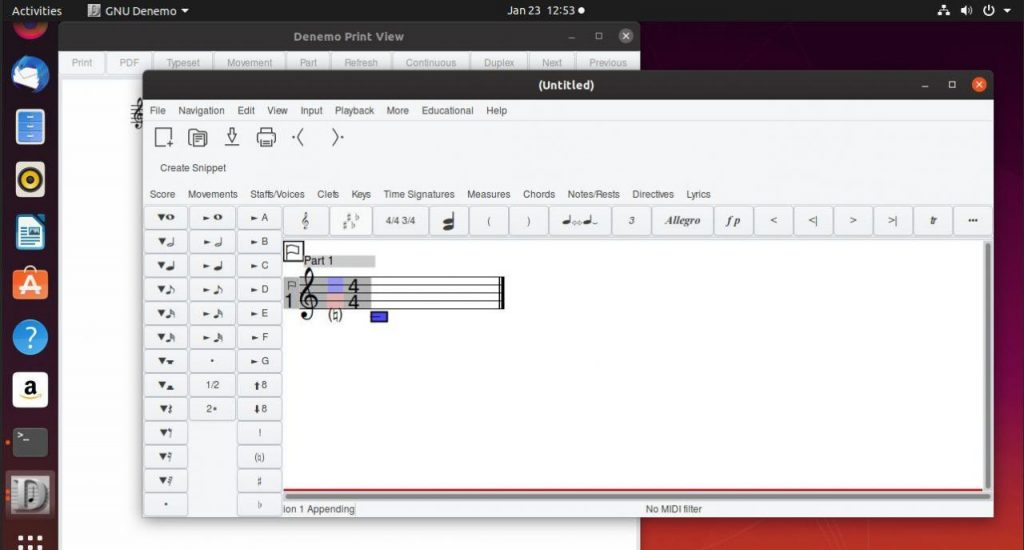1024x550 pixels.
Task: Click the 1/2 duration palette button
Action: click(x=212, y=385)
